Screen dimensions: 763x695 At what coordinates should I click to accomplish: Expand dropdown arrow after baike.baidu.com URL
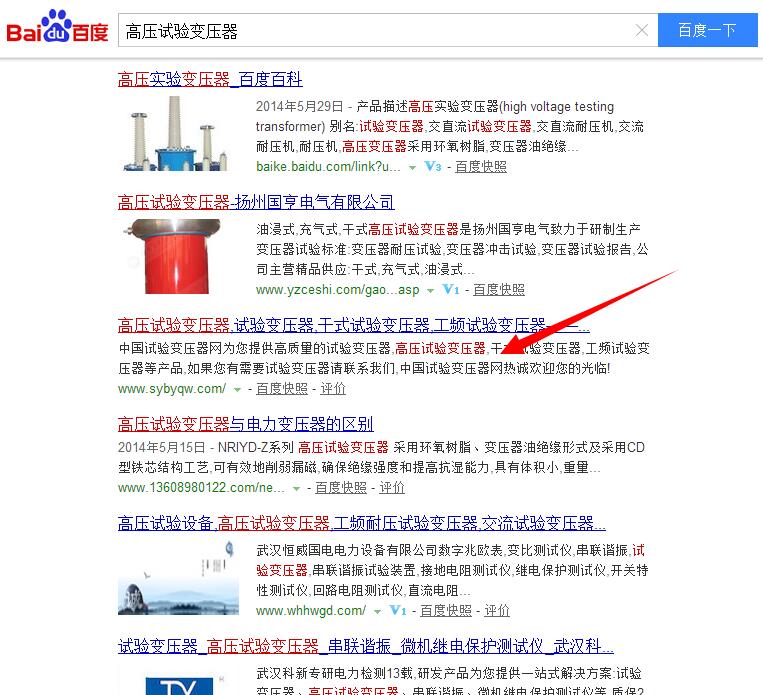point(413,168)
